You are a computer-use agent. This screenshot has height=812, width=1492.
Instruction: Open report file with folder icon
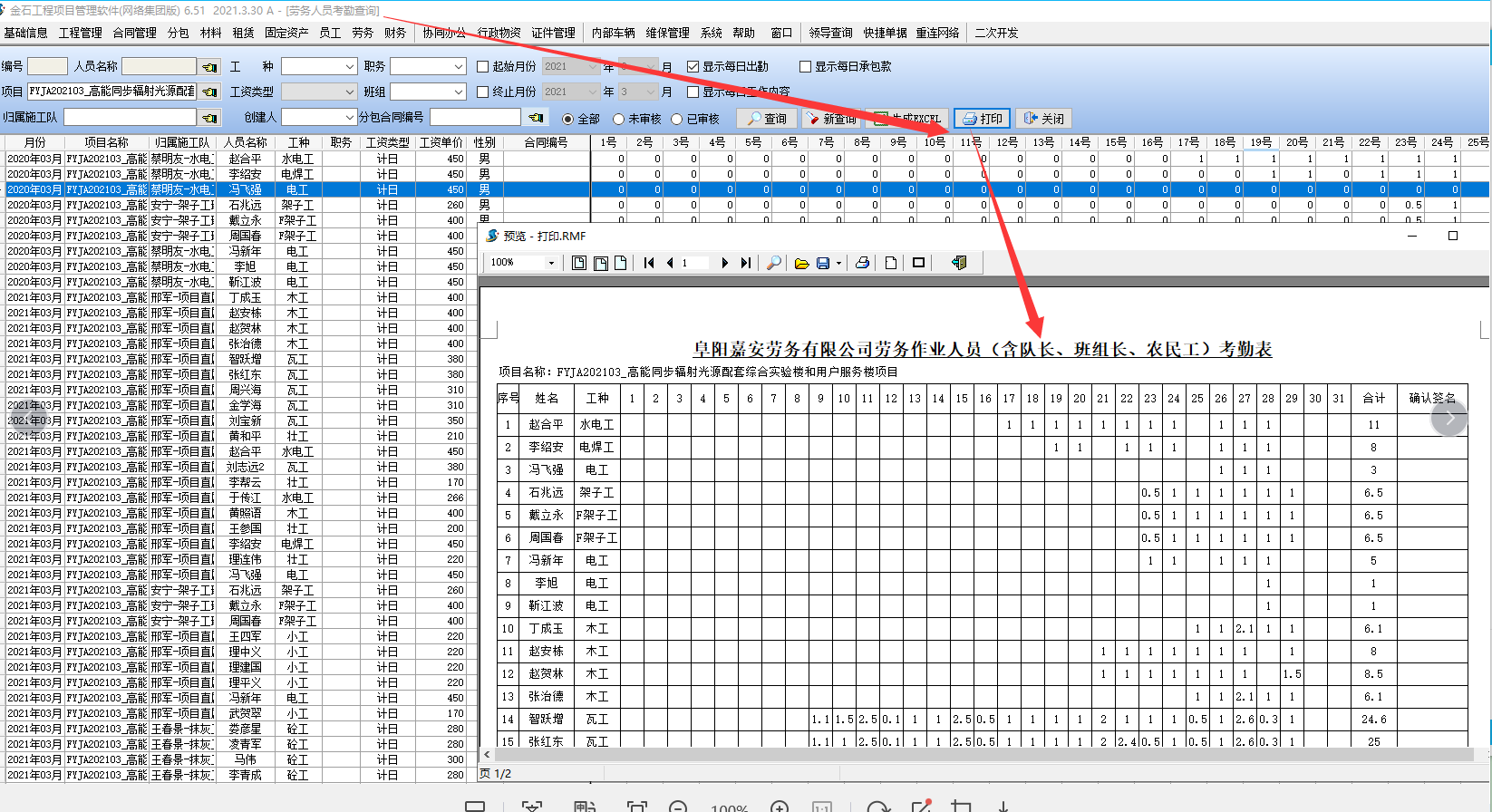pyautogui.click(x=801, y=263)
